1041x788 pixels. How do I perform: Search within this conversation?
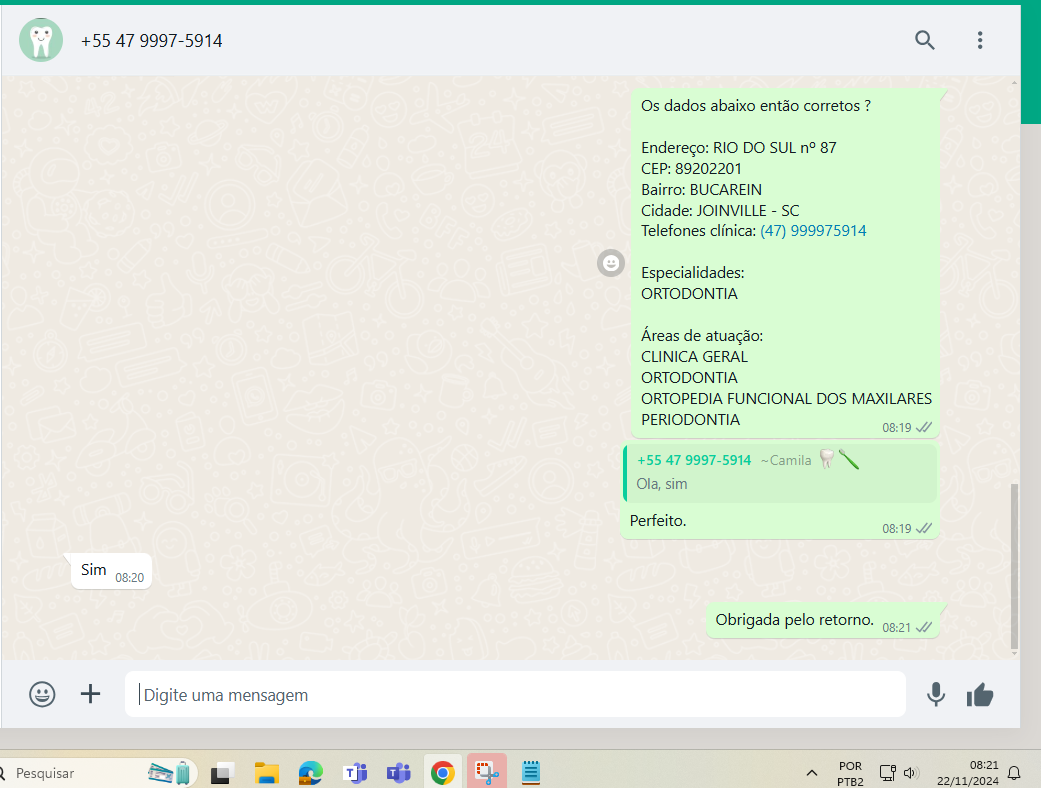[x=924, y=40]
